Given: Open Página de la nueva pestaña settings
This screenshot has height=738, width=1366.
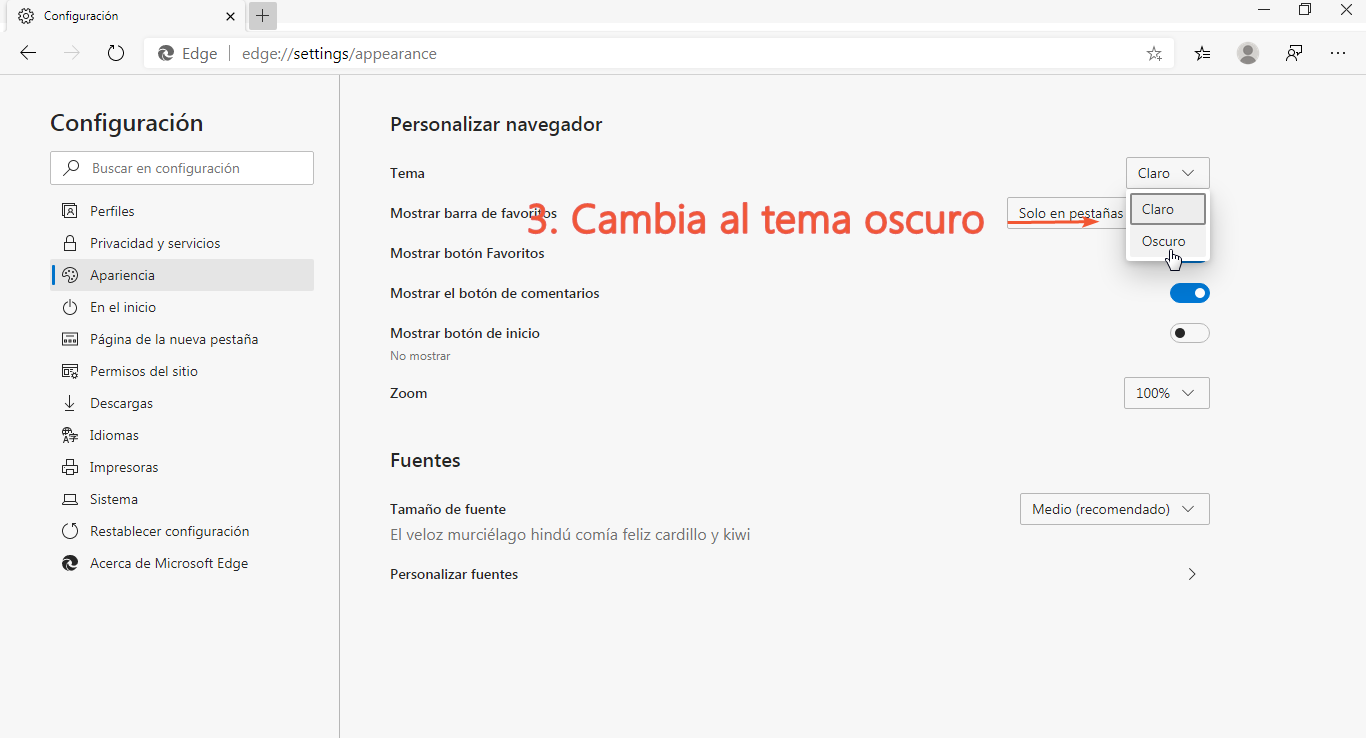Looking at the screenshot, I should [x=182, y=339].
